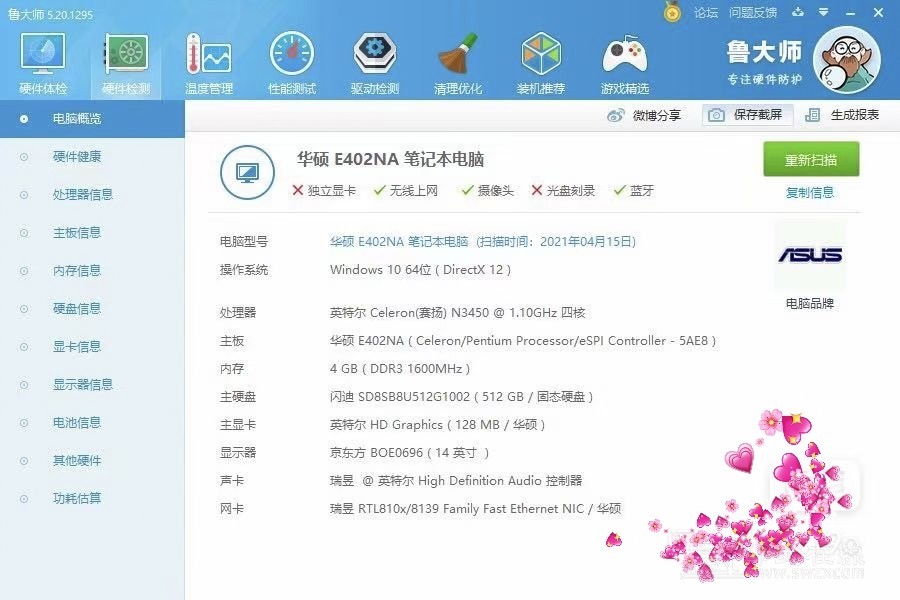Screen dimensions: 900x600
Task: Switch to 显卡信息 in the sidebar
Action: (77, 347)
